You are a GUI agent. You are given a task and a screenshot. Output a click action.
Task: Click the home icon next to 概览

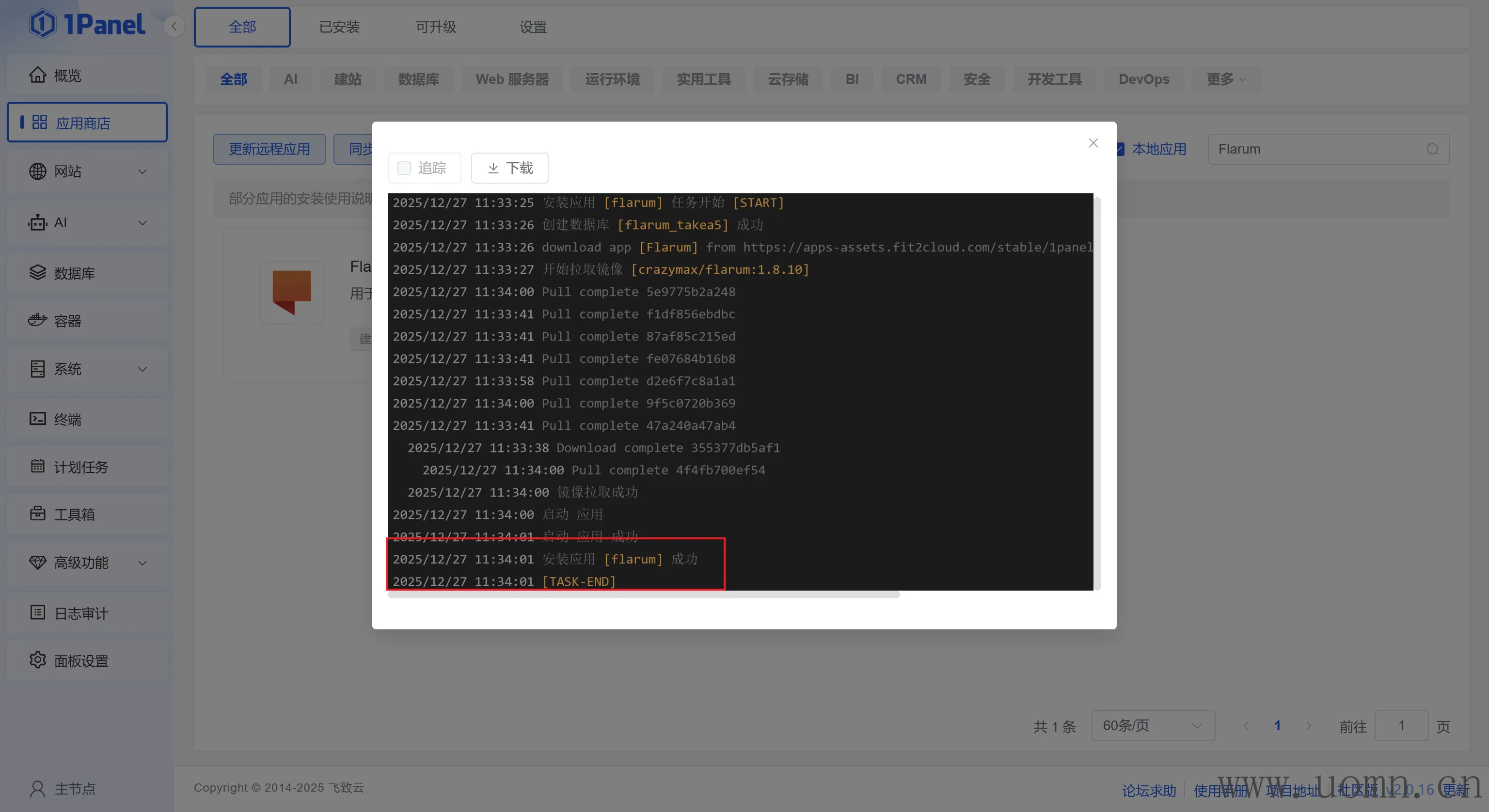pos(38,75)
